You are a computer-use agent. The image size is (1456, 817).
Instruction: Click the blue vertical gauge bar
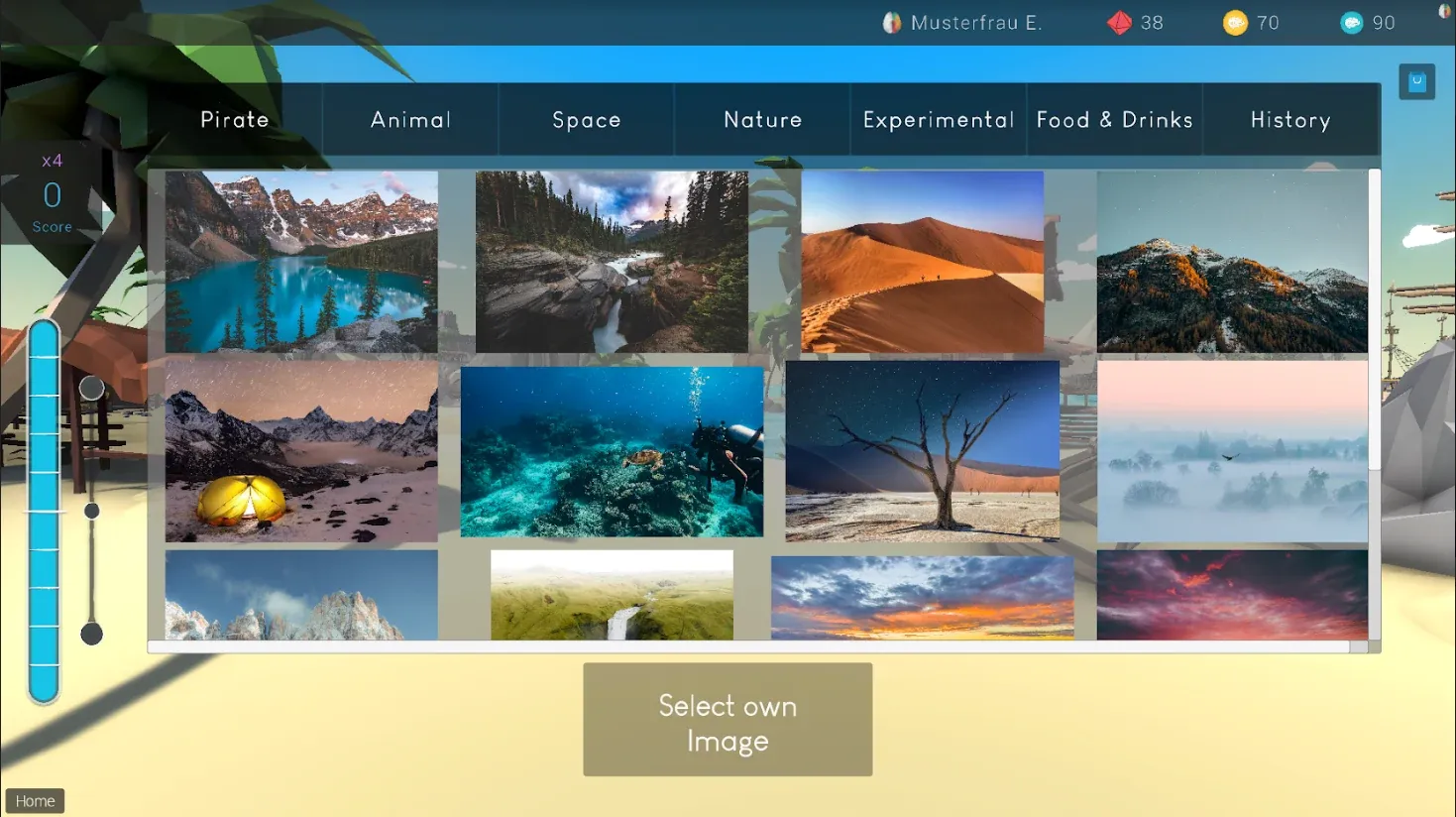tap(44, 511)
